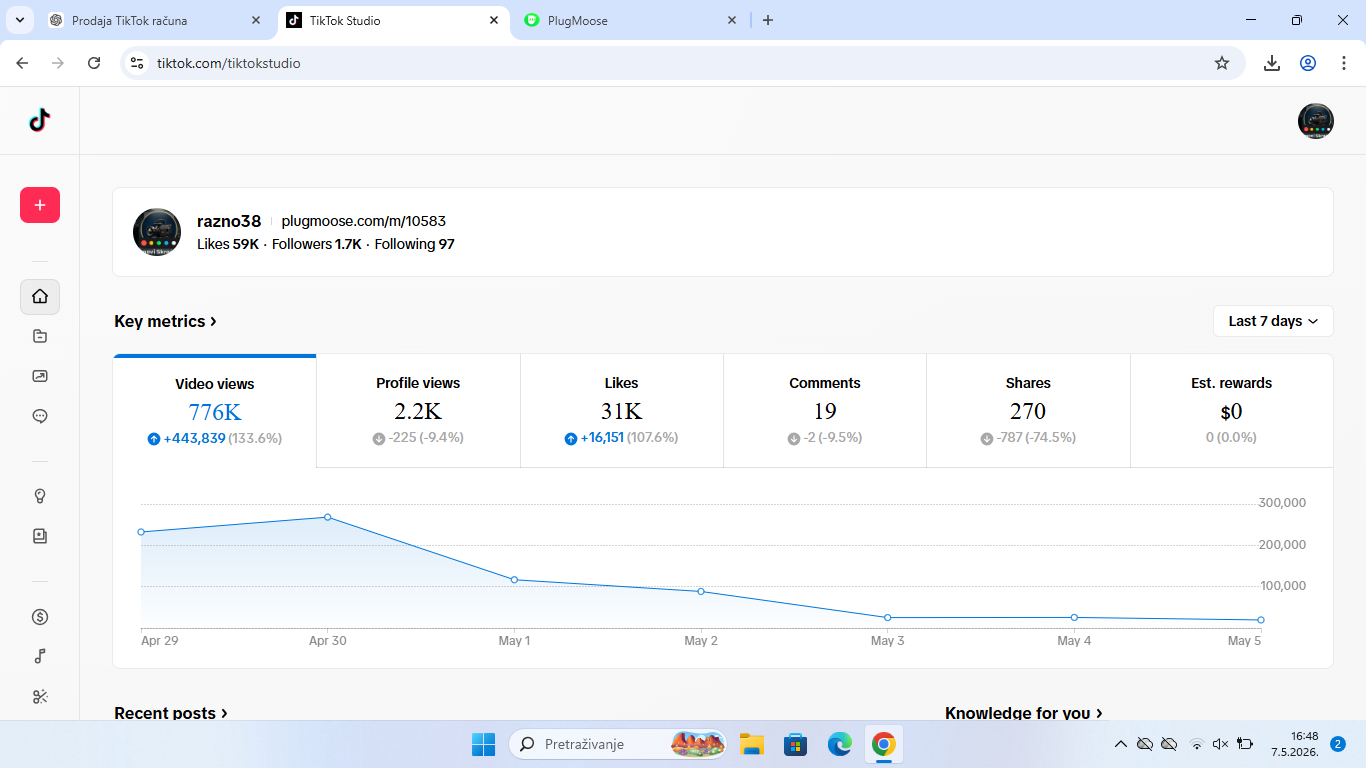Open the Home dashboard sidebar icon

40,296
